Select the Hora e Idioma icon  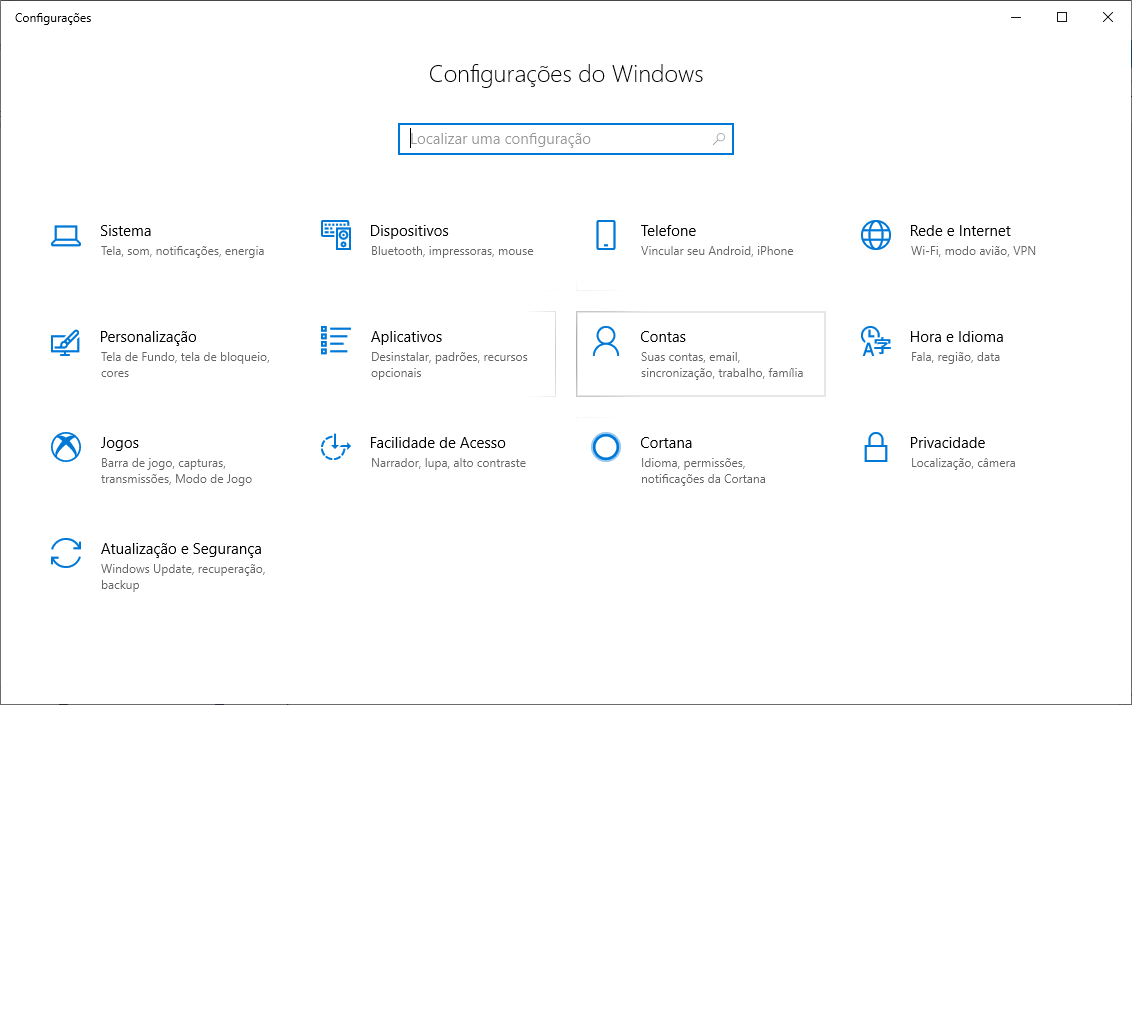click(875, 342)
